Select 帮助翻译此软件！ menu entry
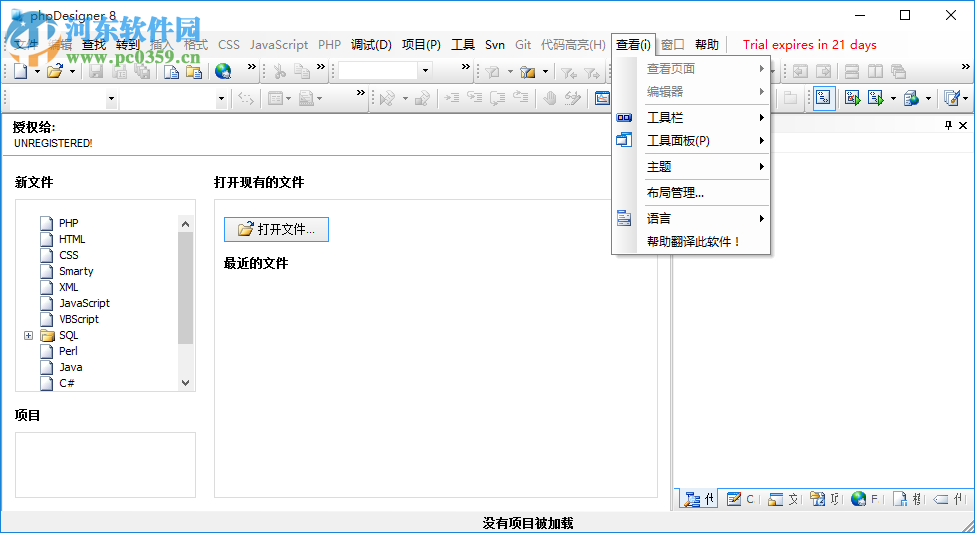 pos(691,241)
